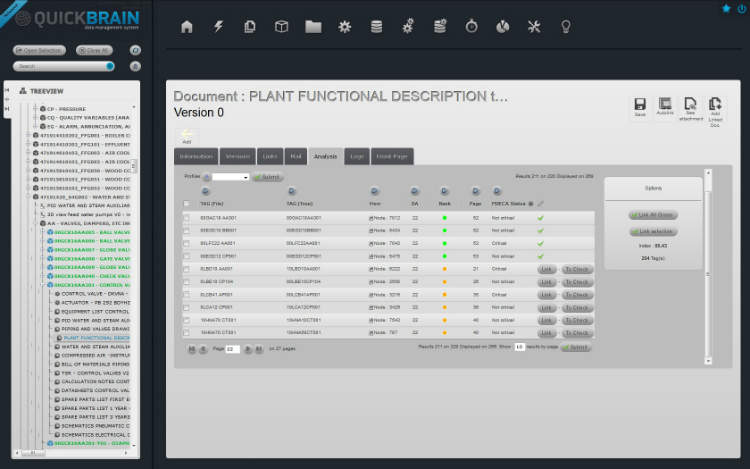Viewport: 750px width, 469px height.
Task: Click the filter button above TAG (Tree) column
Action: tap(292, 191)
